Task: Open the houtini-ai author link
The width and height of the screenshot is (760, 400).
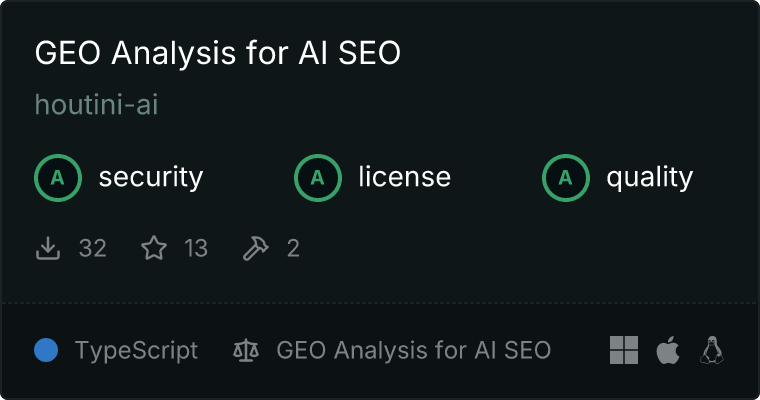Action: [x=96, y=104]
